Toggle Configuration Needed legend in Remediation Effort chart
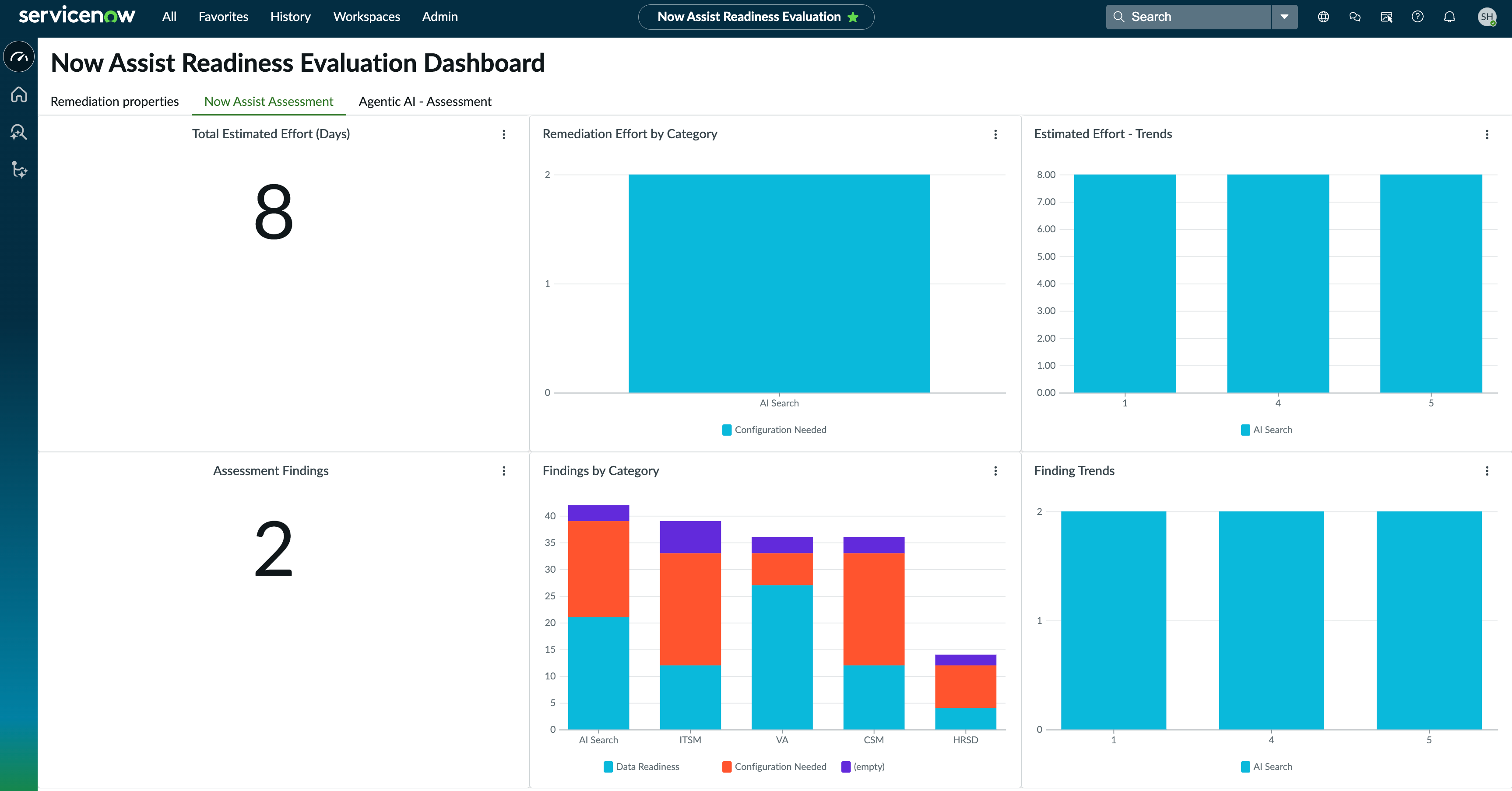Viewport: 1512px width, 791px height. click(774, 430)
